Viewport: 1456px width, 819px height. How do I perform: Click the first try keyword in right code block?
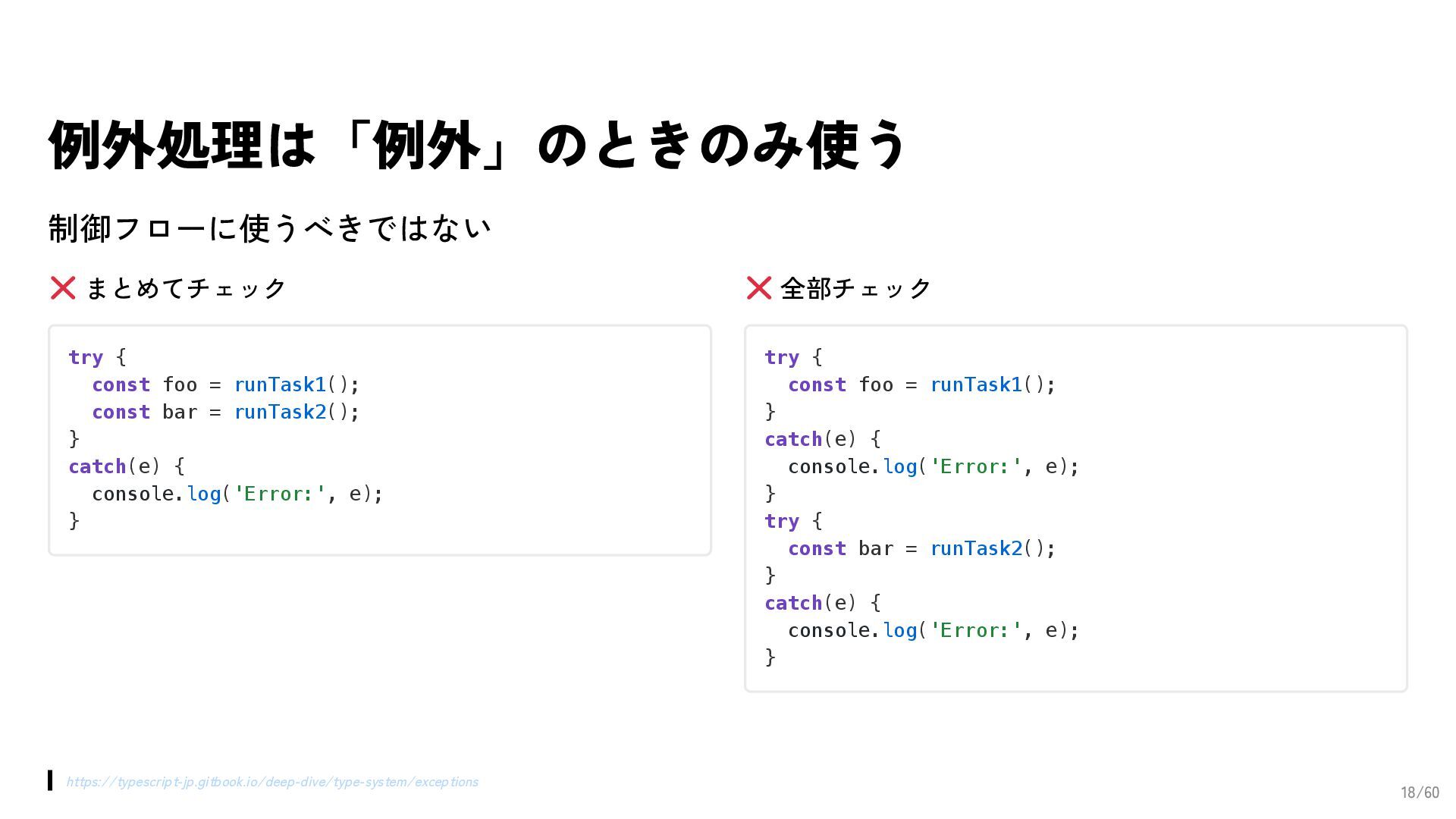781,357
